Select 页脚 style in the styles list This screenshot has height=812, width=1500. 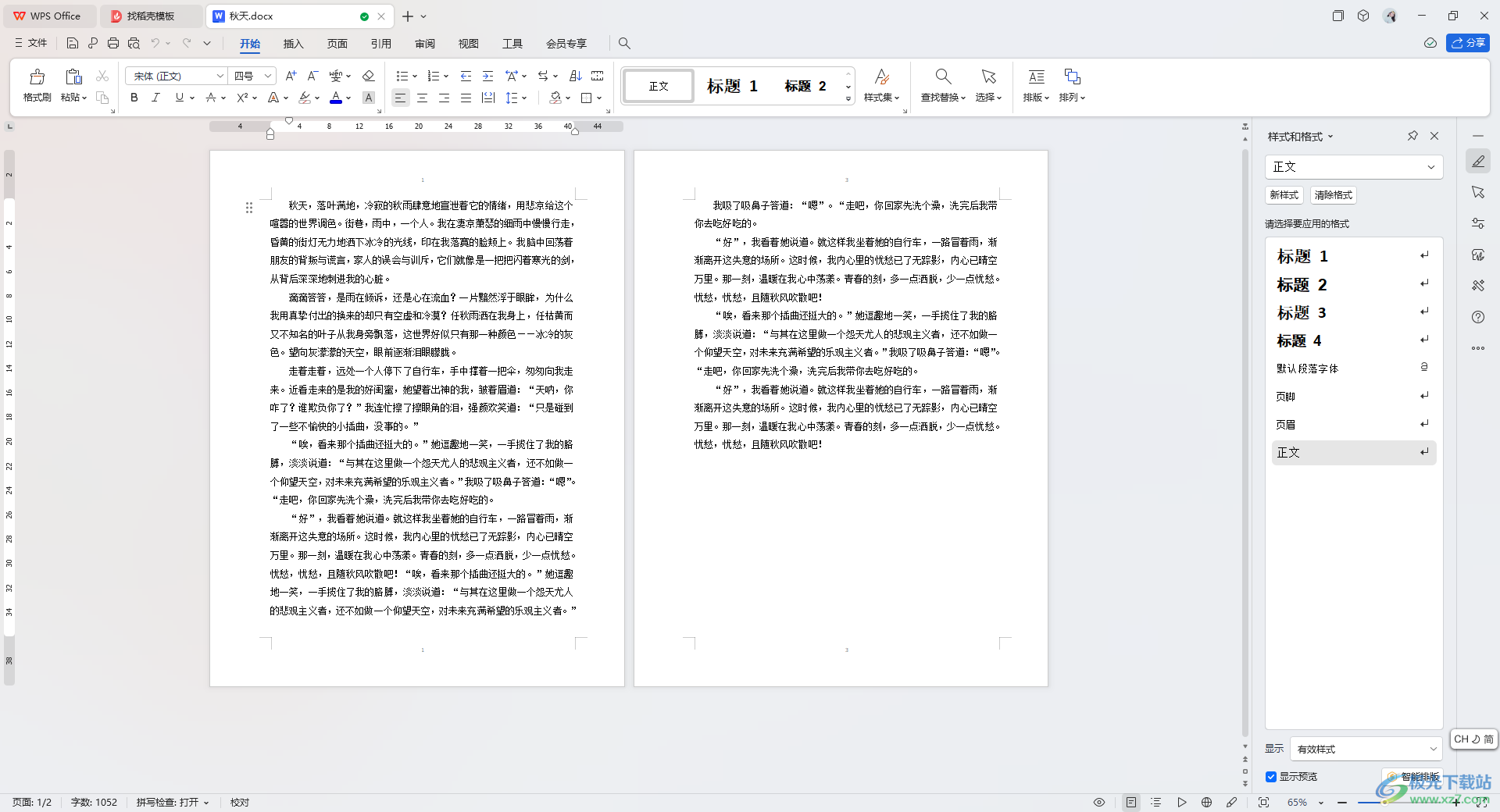1354,397
